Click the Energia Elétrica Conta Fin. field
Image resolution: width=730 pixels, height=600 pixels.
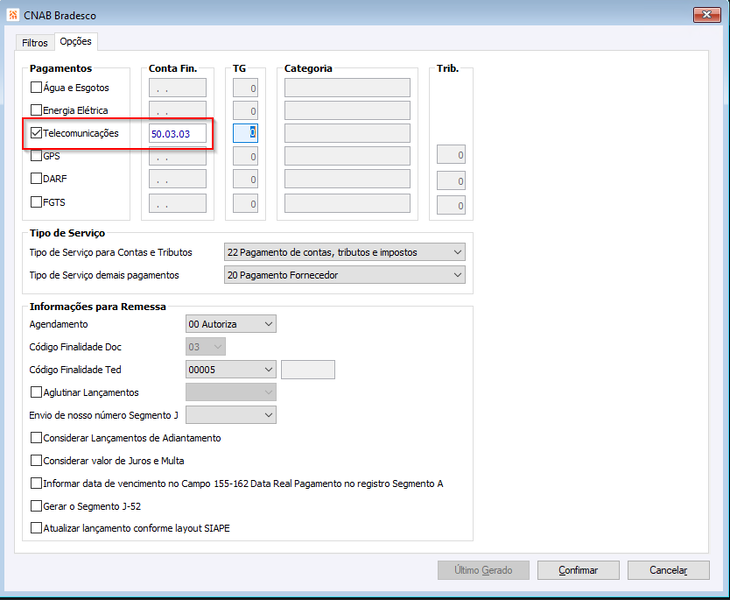click(177, 110)
